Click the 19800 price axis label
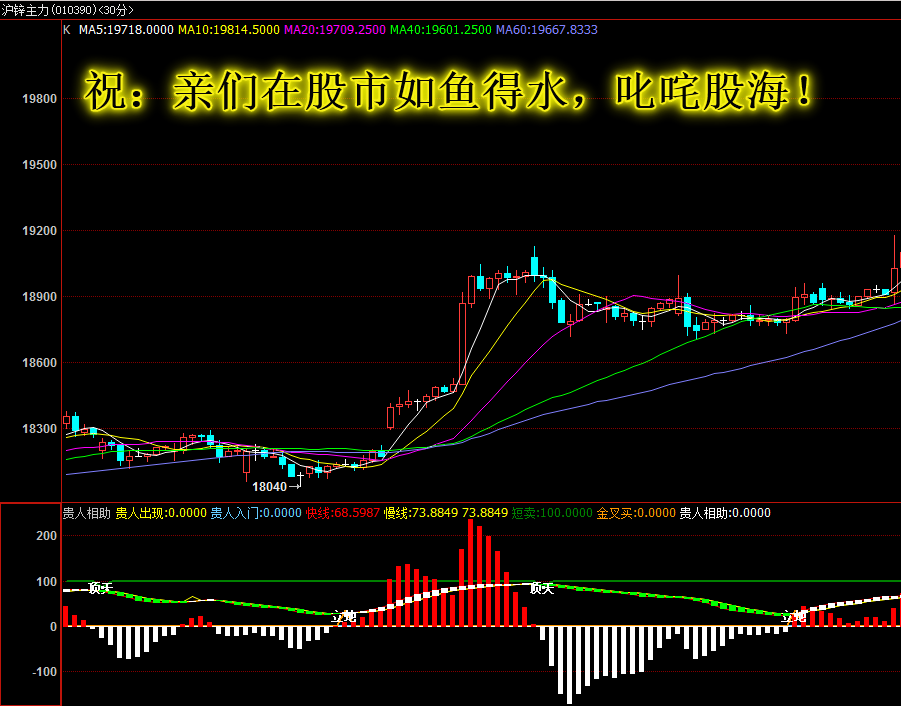901x706 pixels. [x=39, y=99]
